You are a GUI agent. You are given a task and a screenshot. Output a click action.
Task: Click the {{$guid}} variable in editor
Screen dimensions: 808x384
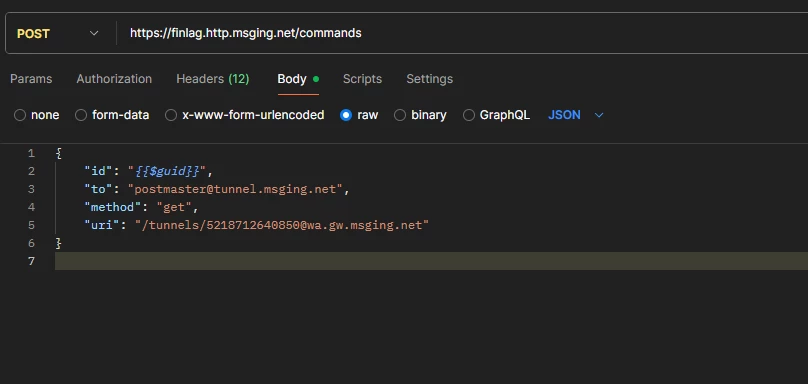(170, 171)
